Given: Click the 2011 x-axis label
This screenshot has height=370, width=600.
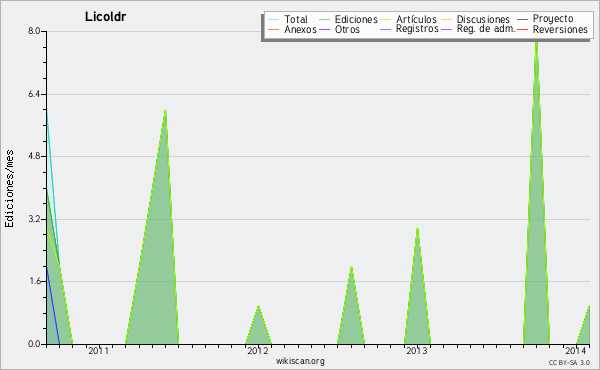Looking at the screenshot, I should [x=98, y=350].
